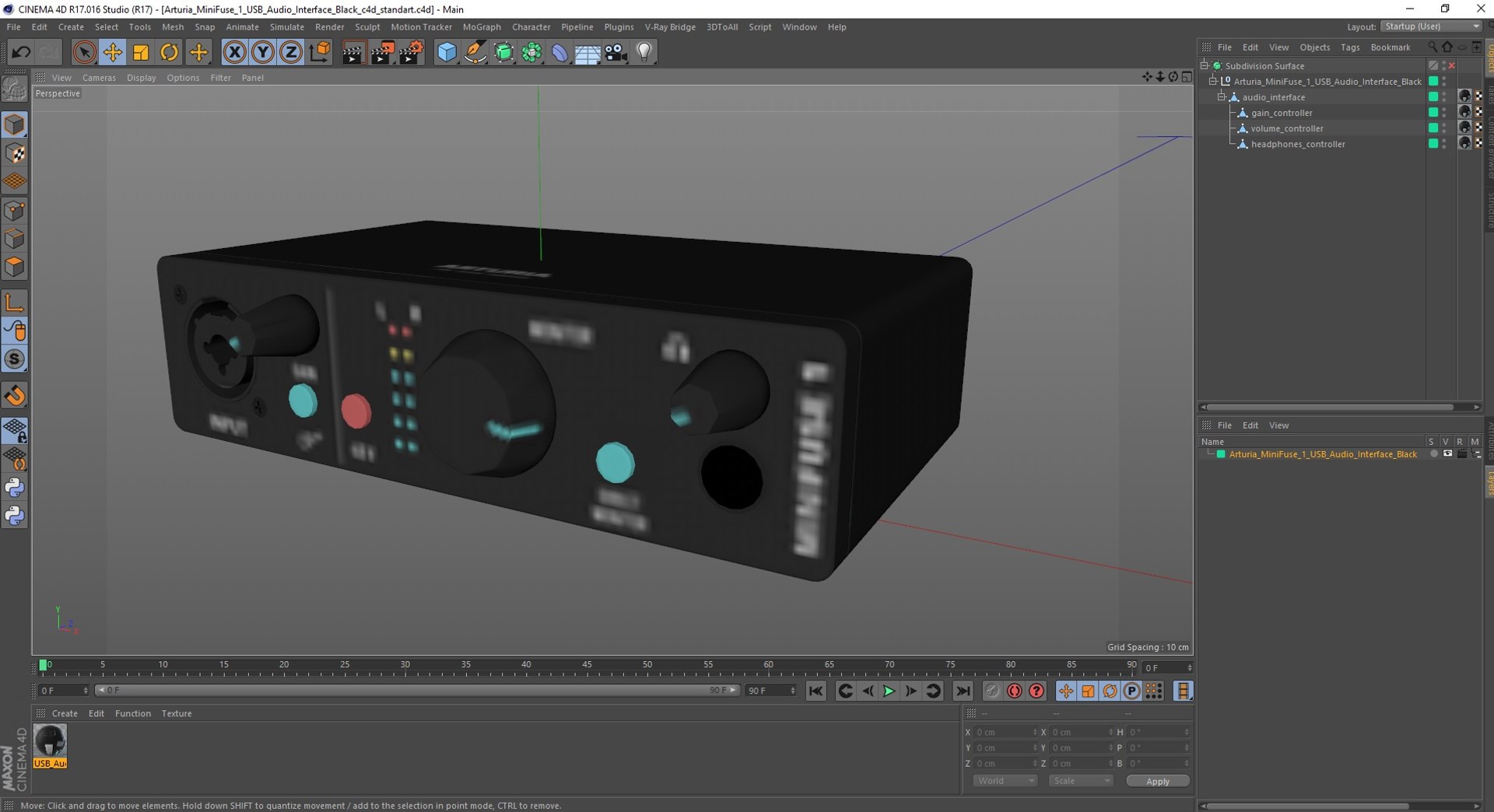This screenshot has width=1494, height=812.
Task: Open the World coordinate system dropdown
Action: (x=1005, y=781)
